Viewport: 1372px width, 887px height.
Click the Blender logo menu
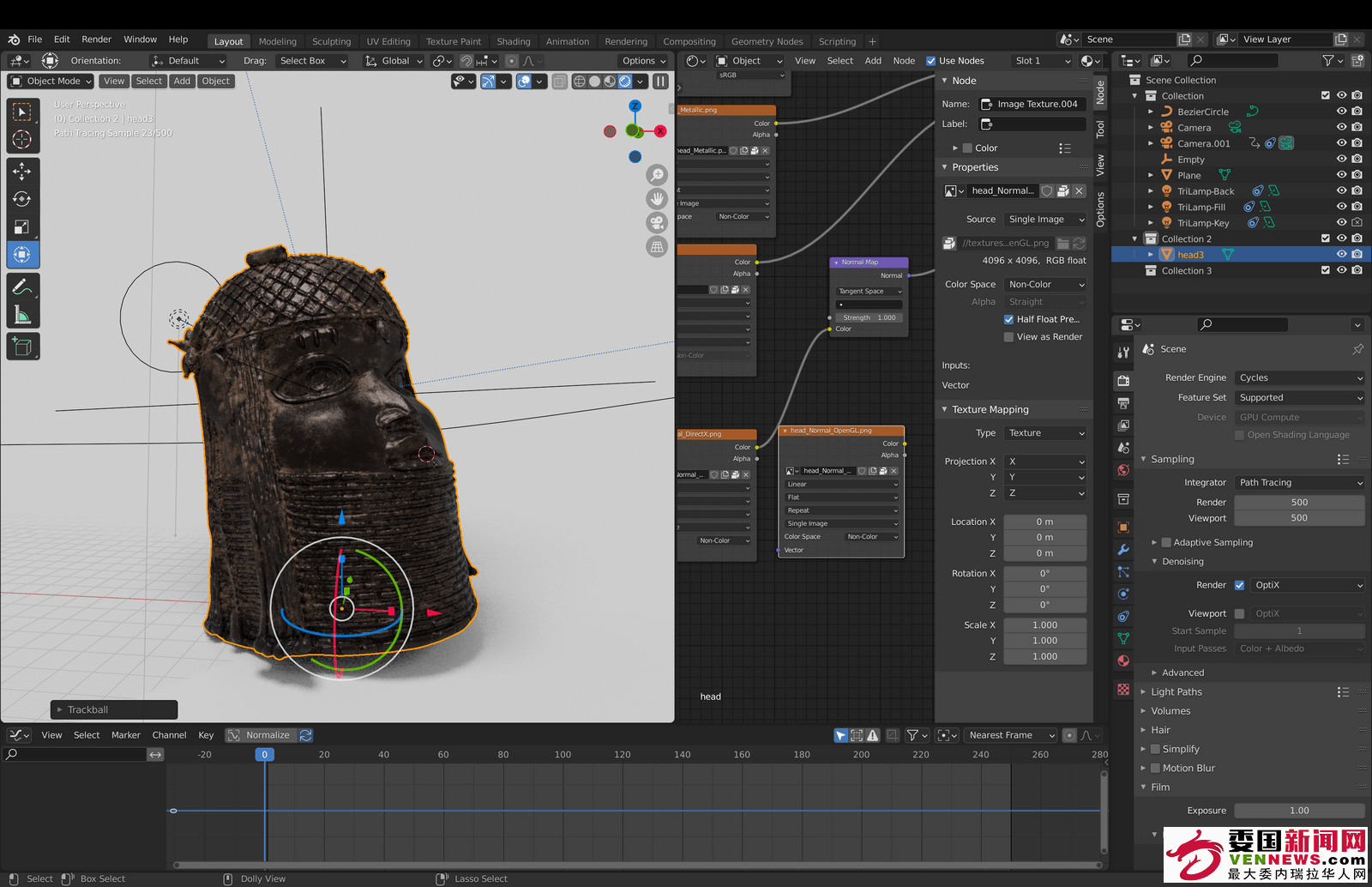pos(14,39)
